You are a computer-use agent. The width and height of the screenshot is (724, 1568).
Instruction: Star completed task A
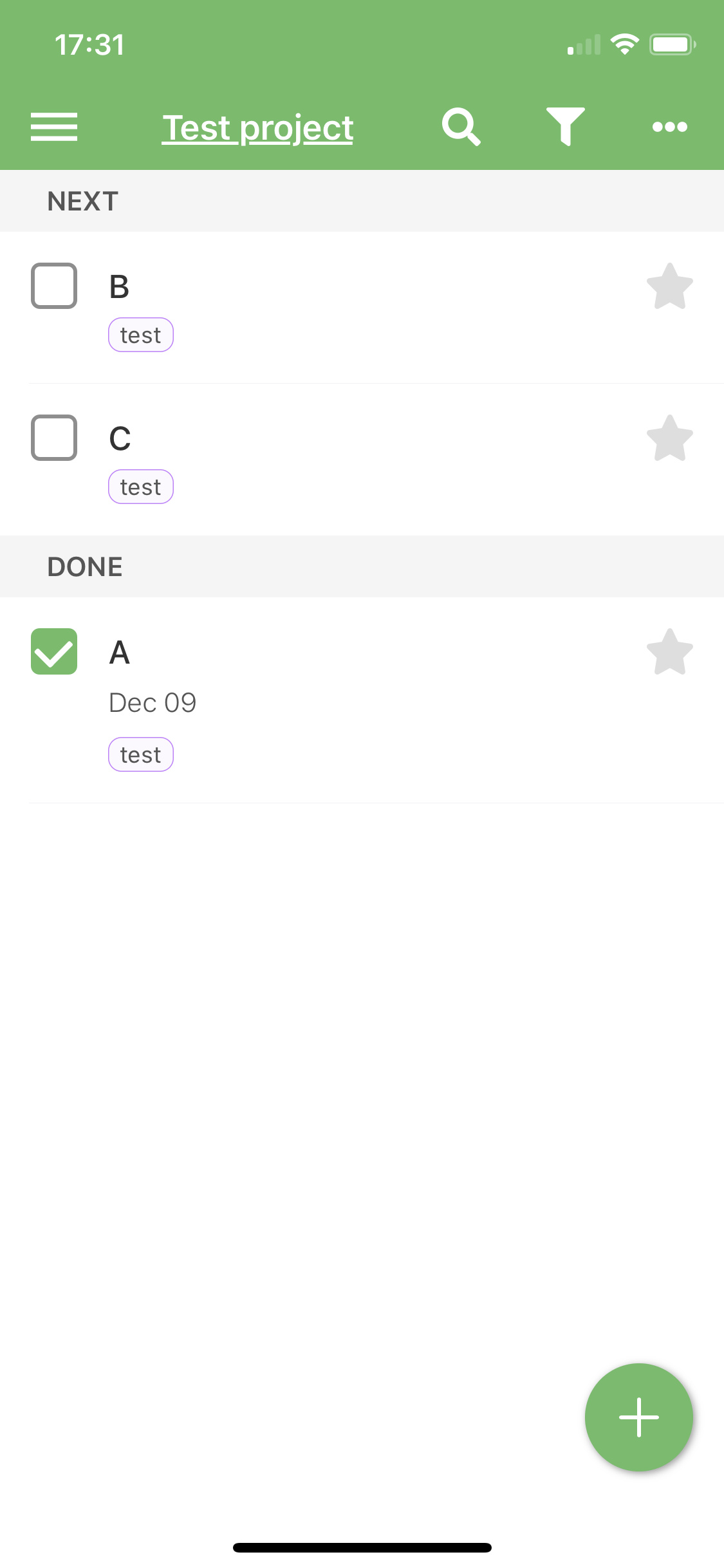pos(670,652)
